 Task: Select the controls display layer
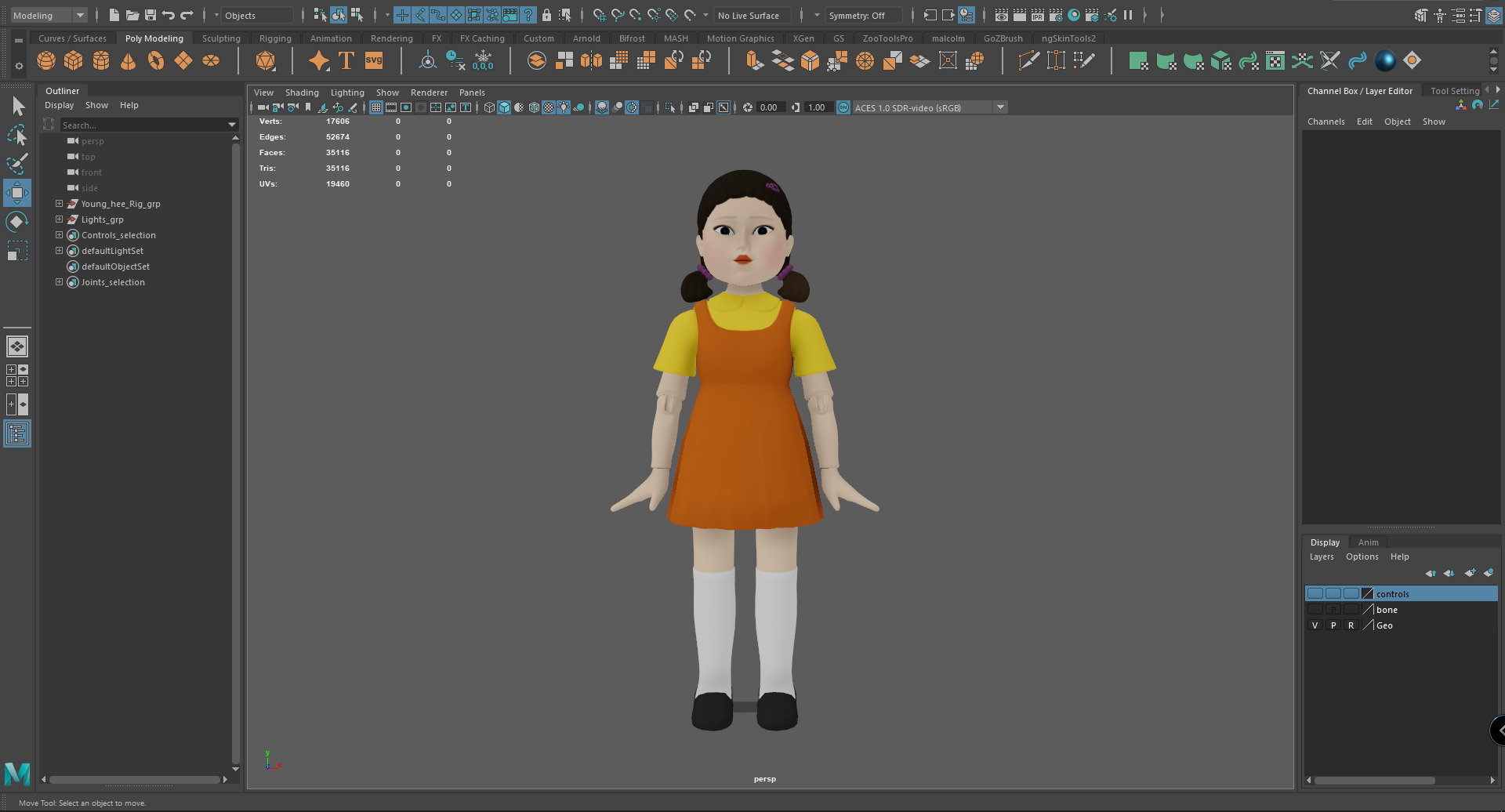1402,593
